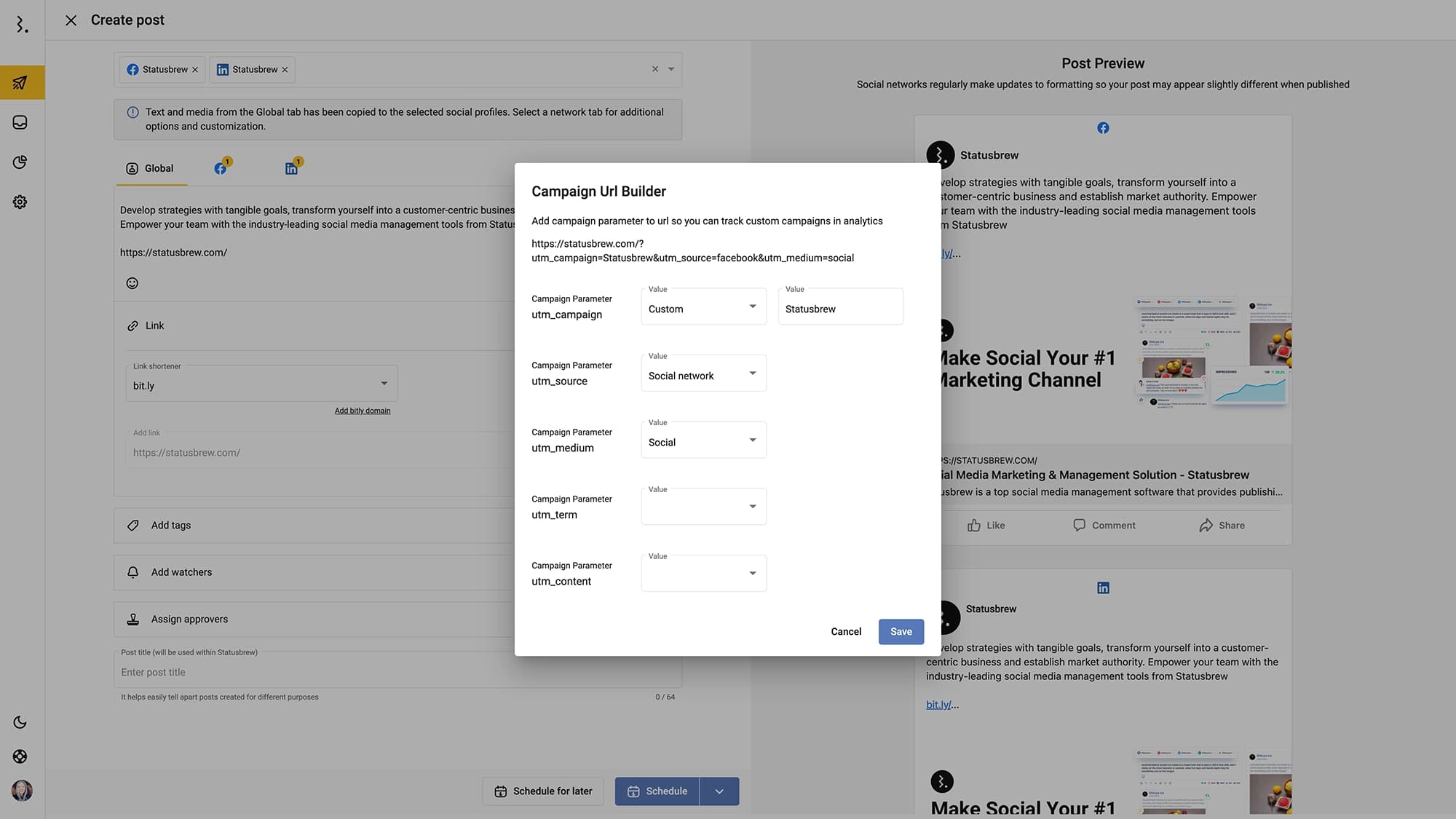Click the blue Schedule button

point(657,791)
